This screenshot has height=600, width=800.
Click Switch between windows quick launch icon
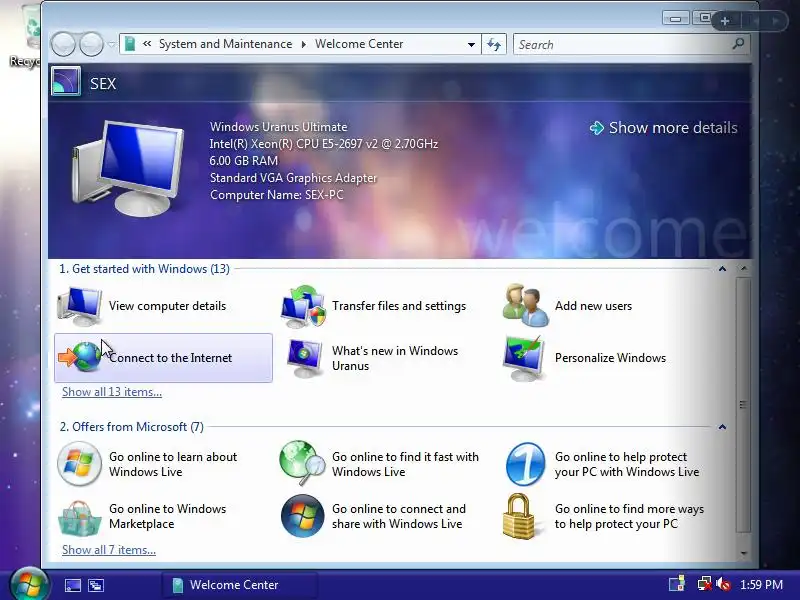[95, 585]
